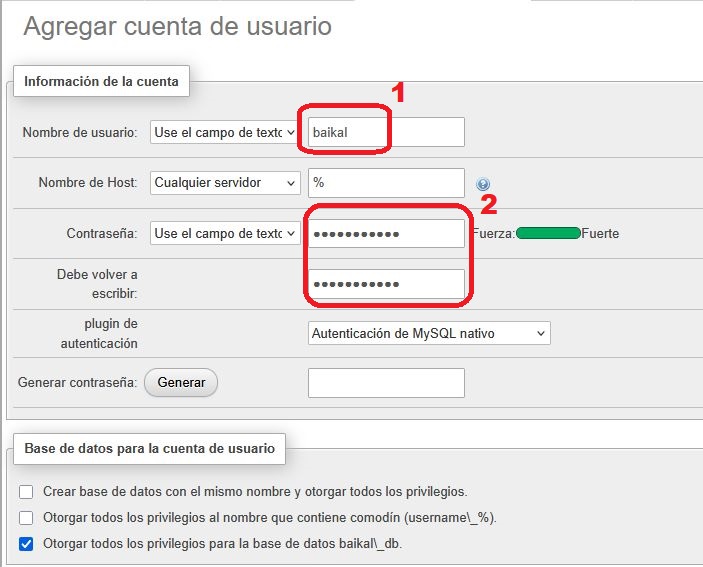The width and height of the screenshot is (703, 567).
Task: Click the blue help icon beside the host field
Action: (x=483, y=184)
